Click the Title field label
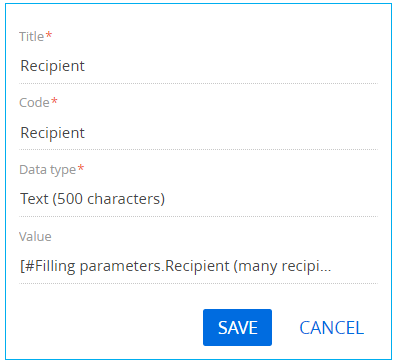Screen dimensions: 397x363 [31, 36]
